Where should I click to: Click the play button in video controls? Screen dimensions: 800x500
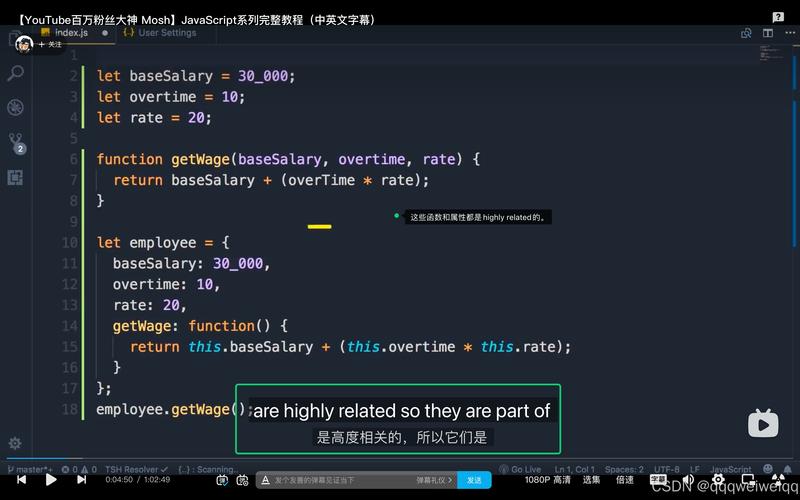tap(51, 480)
